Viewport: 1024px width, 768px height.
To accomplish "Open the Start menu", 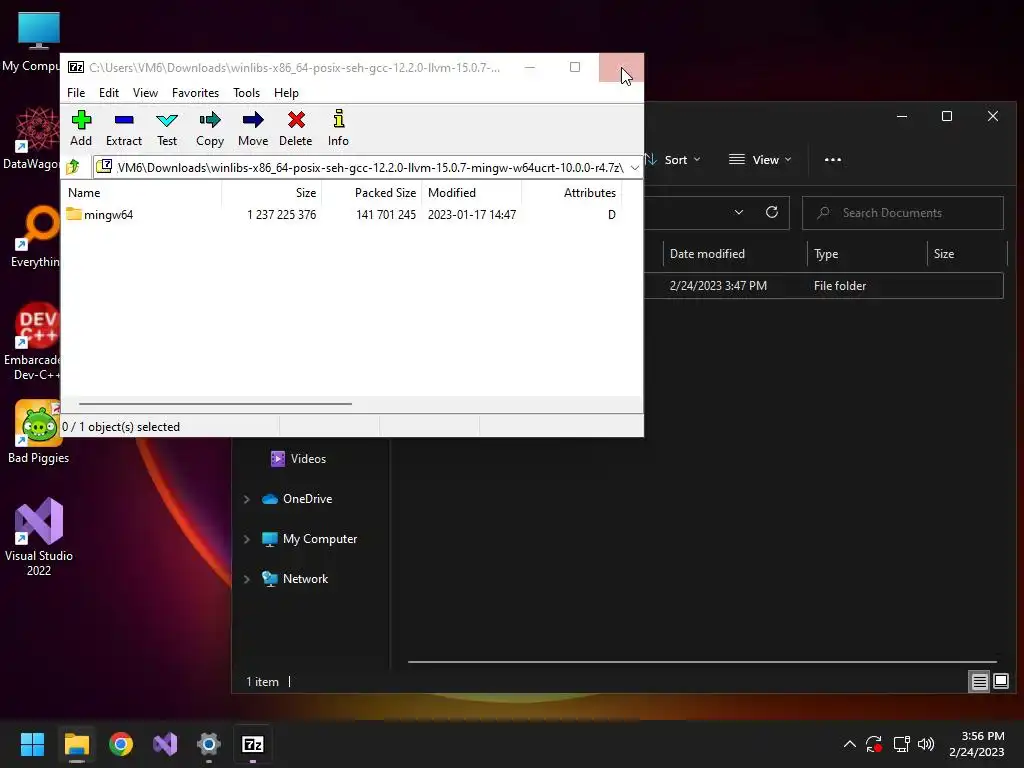I will pos(32,744).
